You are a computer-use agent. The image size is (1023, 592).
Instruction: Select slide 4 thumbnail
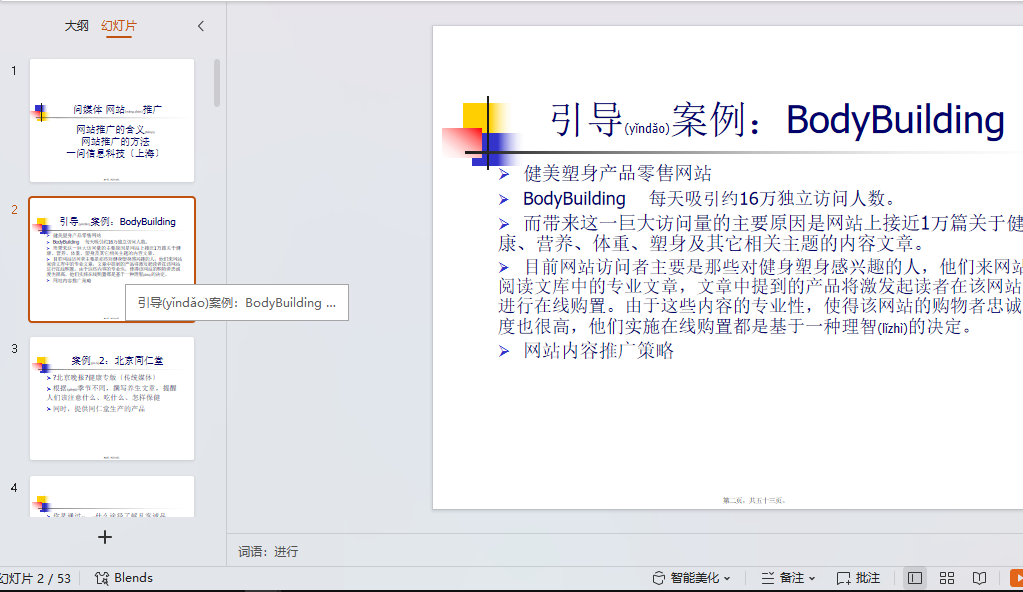point(112,497)
